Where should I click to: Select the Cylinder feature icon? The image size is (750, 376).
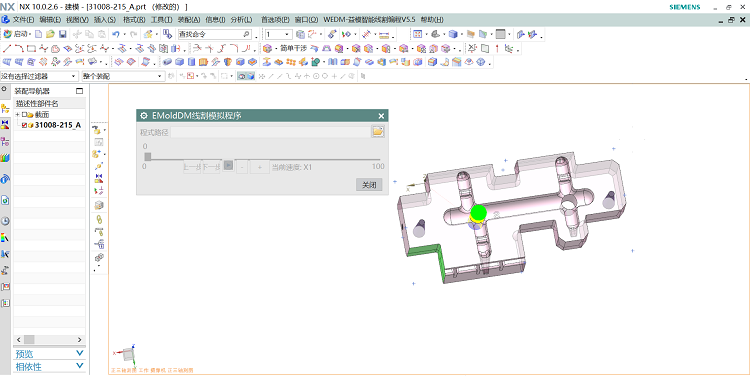[191, 62]
